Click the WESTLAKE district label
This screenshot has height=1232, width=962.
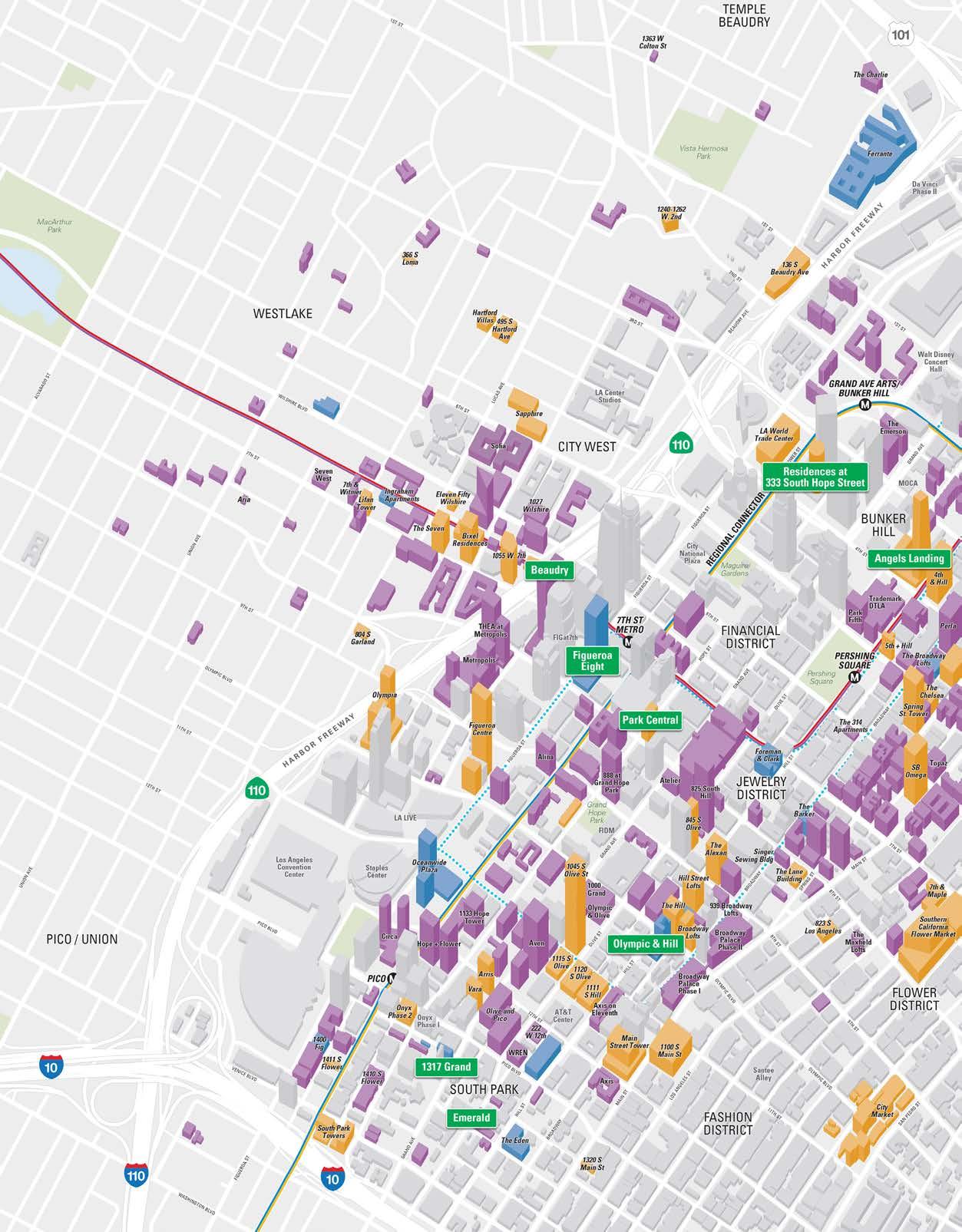coord(283,313)
